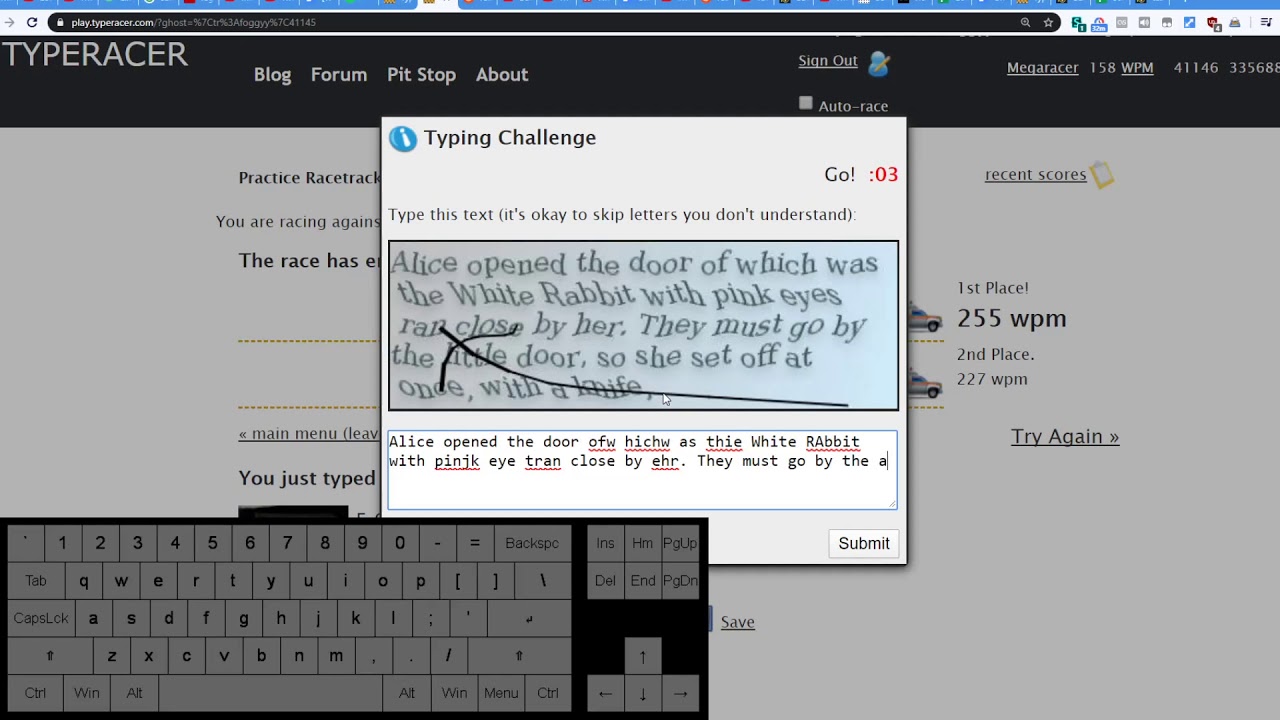Screen dimensions: 1280x720
Task: Click the on-screen keyboard Enter key
Action: point(529,618)
